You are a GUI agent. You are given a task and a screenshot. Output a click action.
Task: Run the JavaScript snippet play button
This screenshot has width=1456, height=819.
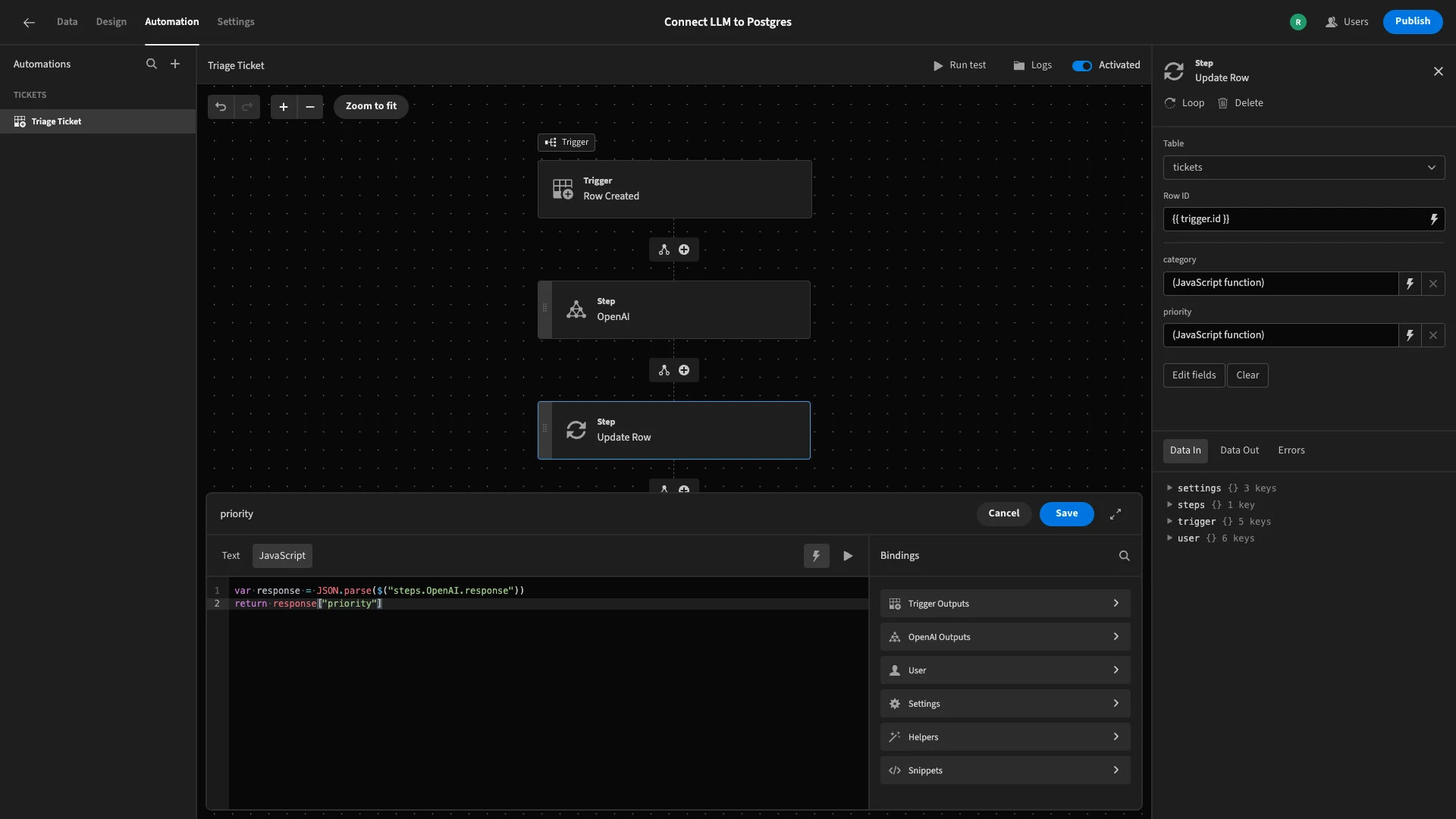point(848,556)
